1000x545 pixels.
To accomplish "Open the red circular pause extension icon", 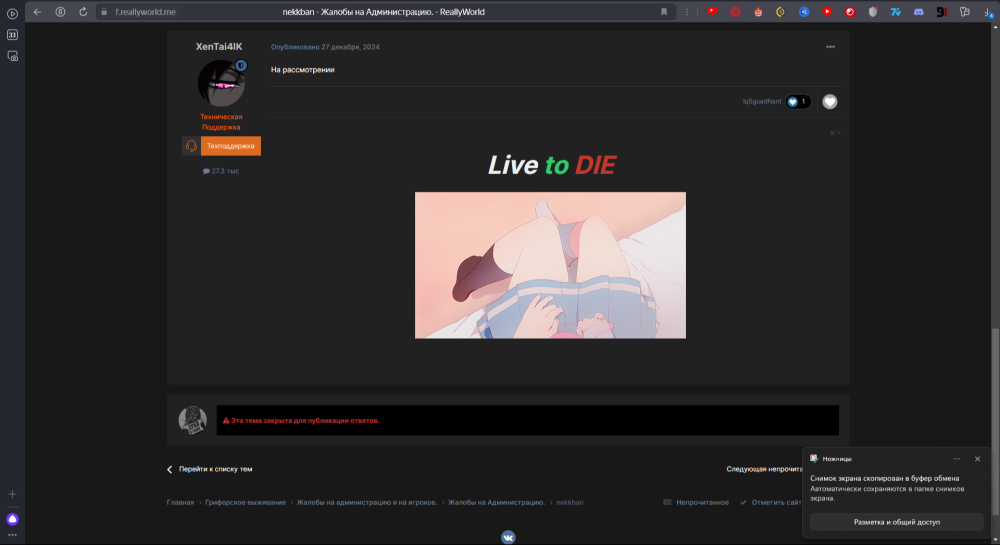I will (x=735, y=11).
